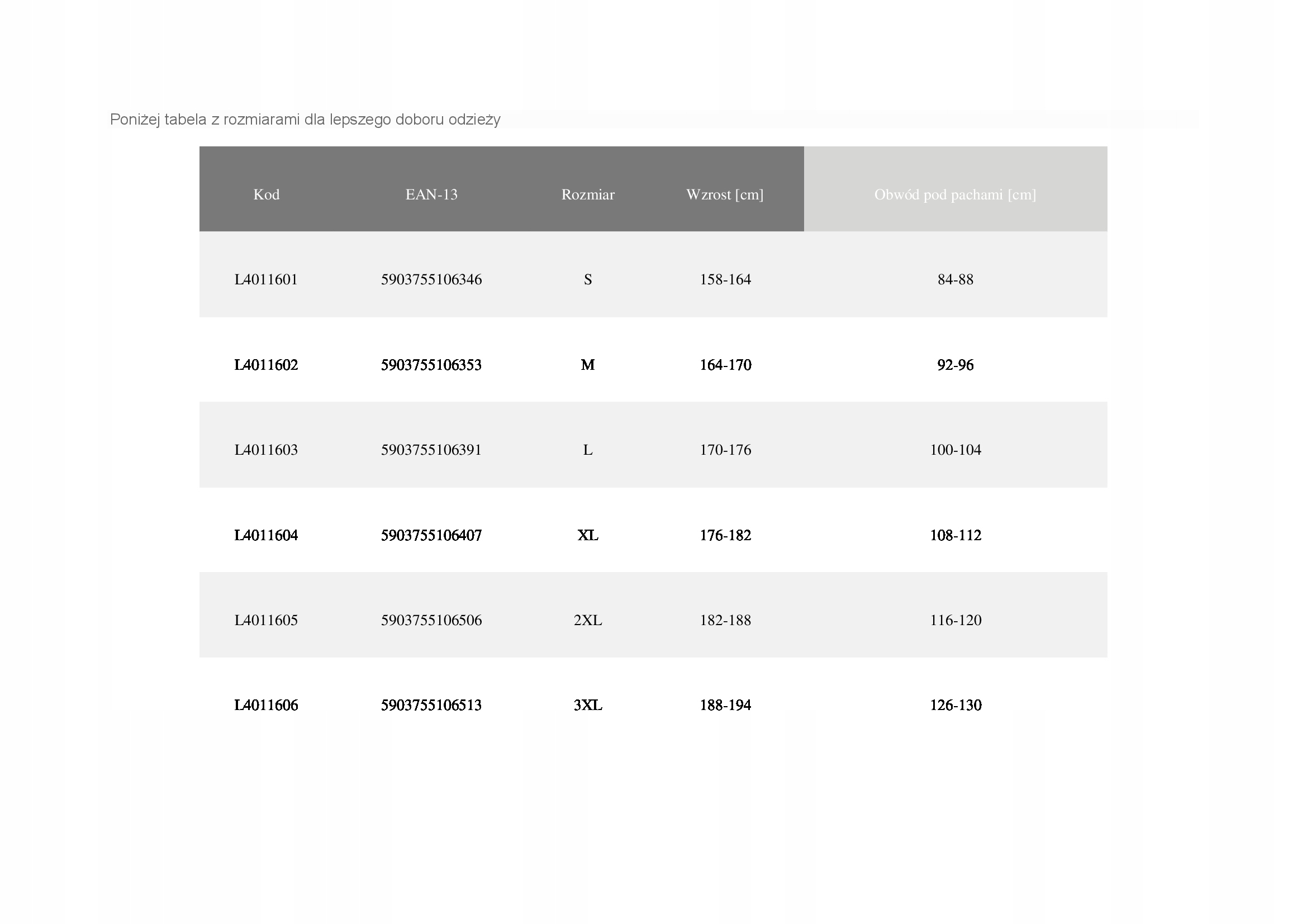Click height range 164-170
1307x924 pixels.
[x=725, y=365]
